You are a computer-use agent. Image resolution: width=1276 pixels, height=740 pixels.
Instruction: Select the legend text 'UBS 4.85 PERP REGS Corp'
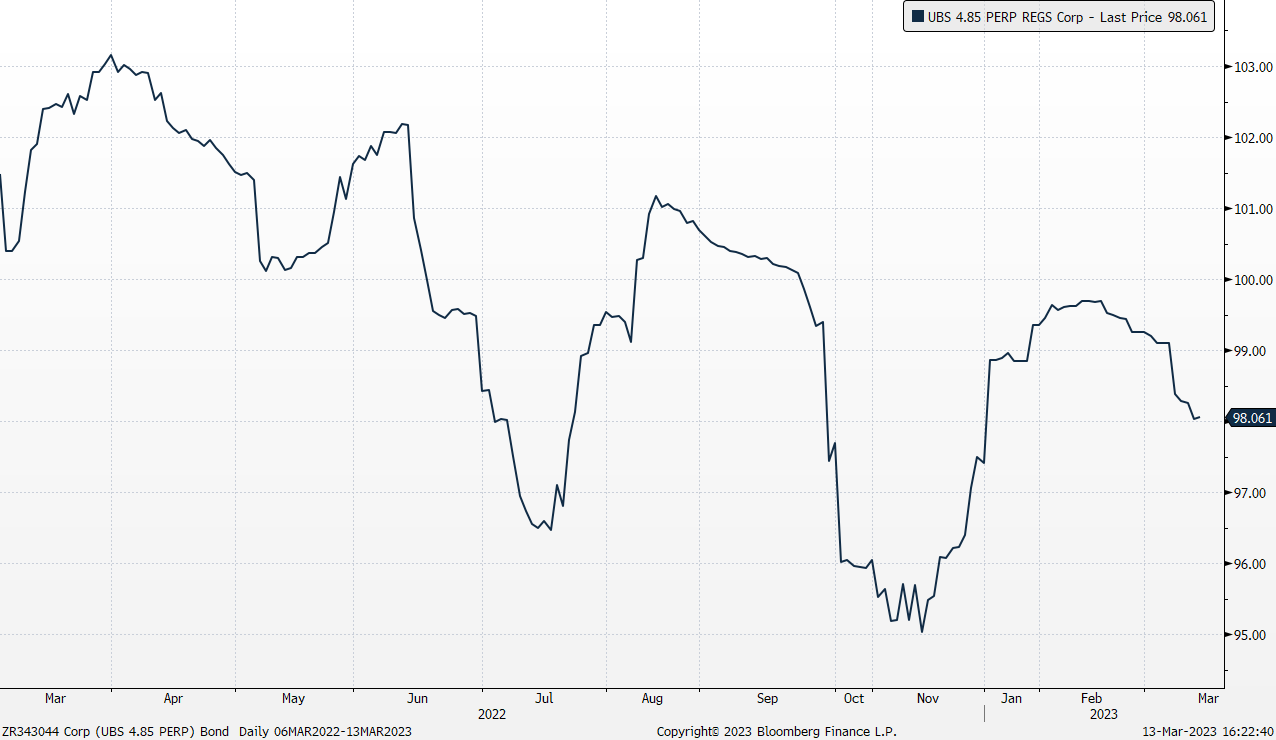pos(1005,17)
